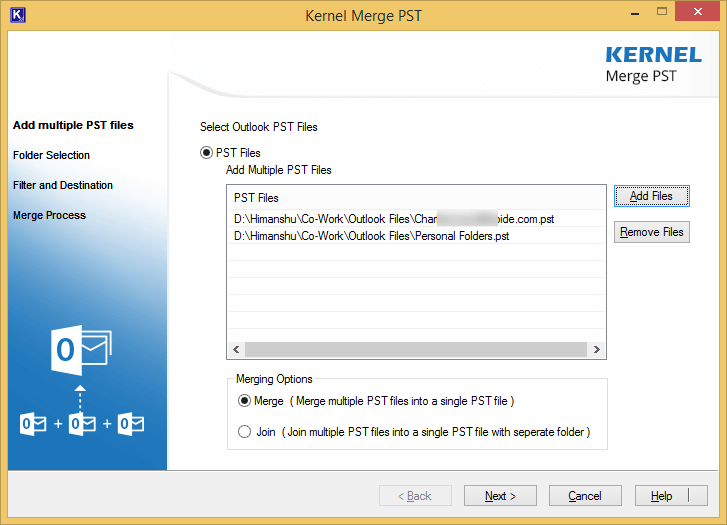Click the Add Files button
The height and width of the screenshot is (525, 727).
pyautogui.click(x=651, y=196)
